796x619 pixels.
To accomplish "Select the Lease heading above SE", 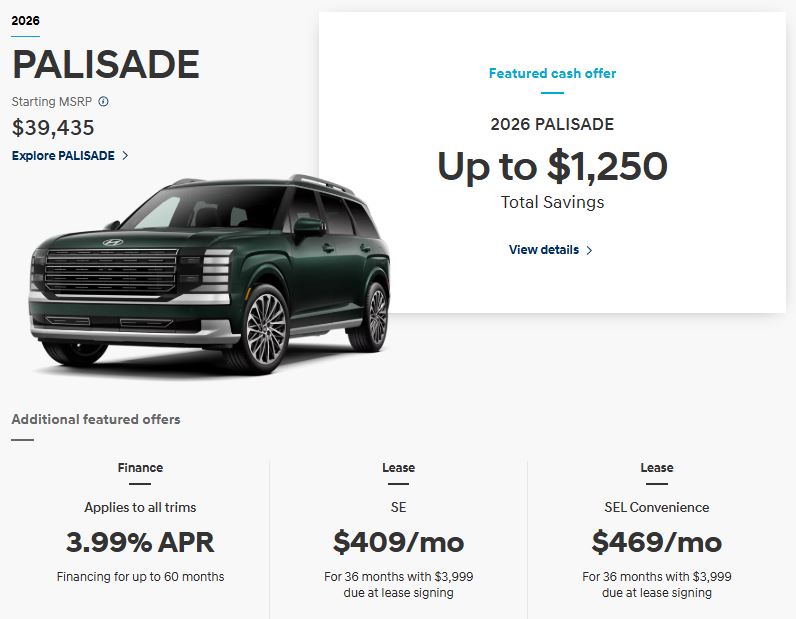I will (398, 468).
